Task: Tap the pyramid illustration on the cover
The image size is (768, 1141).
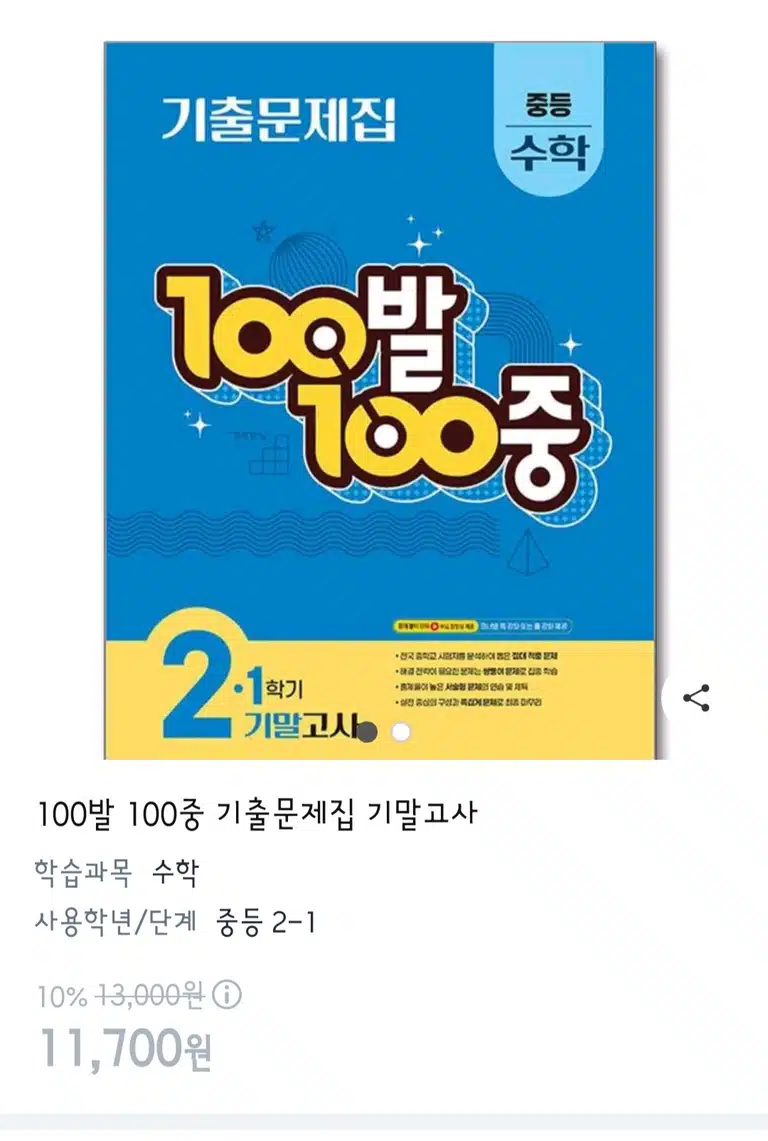Action: coord(527,553)
